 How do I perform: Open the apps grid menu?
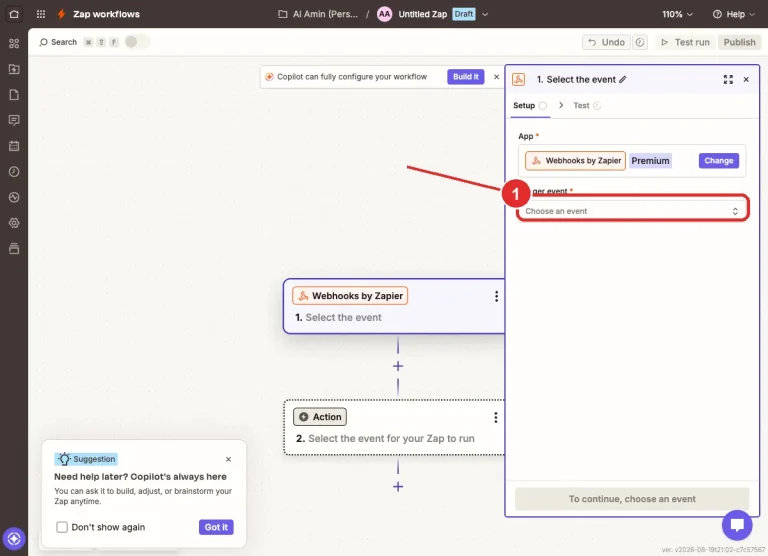(41, 14)
